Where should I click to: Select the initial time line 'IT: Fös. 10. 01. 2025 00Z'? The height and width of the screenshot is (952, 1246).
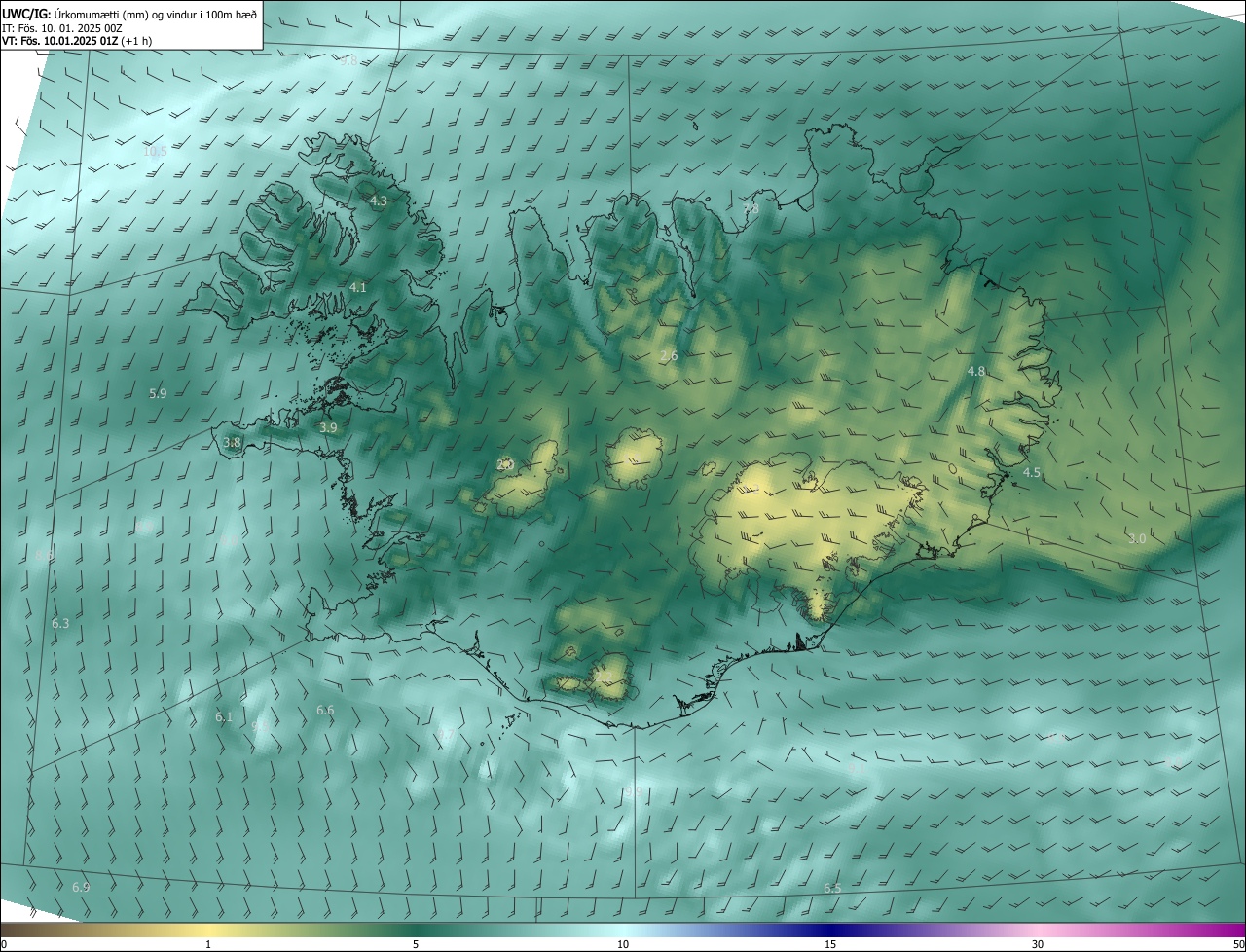pos(62,27)
